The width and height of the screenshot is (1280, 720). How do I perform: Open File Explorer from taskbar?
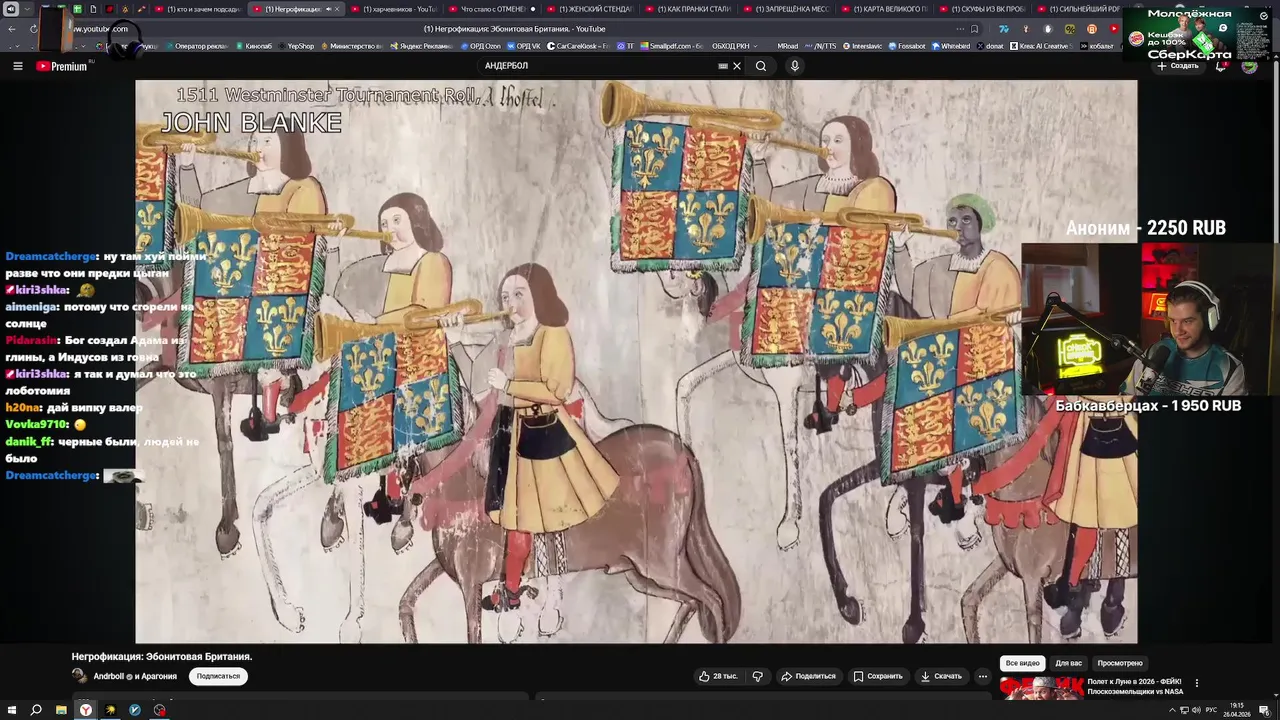tap(61, 710)
